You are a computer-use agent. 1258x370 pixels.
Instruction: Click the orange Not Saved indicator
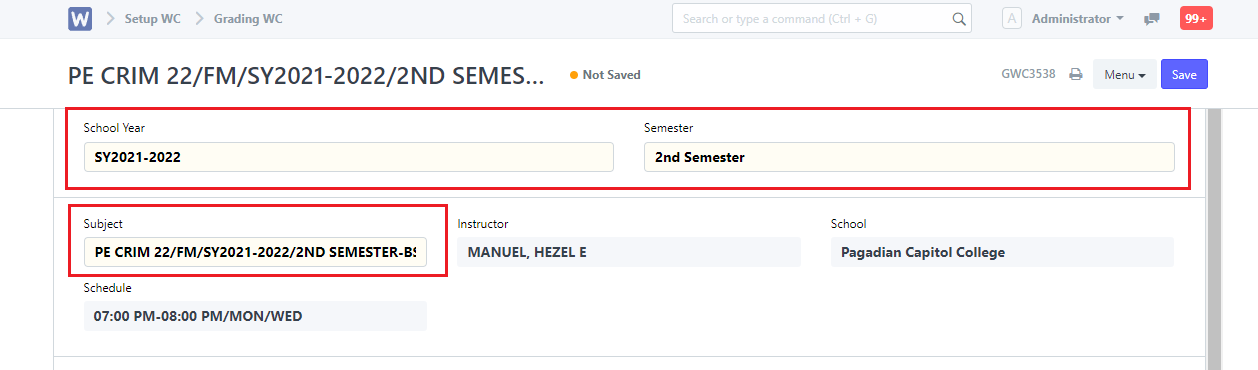605,75
